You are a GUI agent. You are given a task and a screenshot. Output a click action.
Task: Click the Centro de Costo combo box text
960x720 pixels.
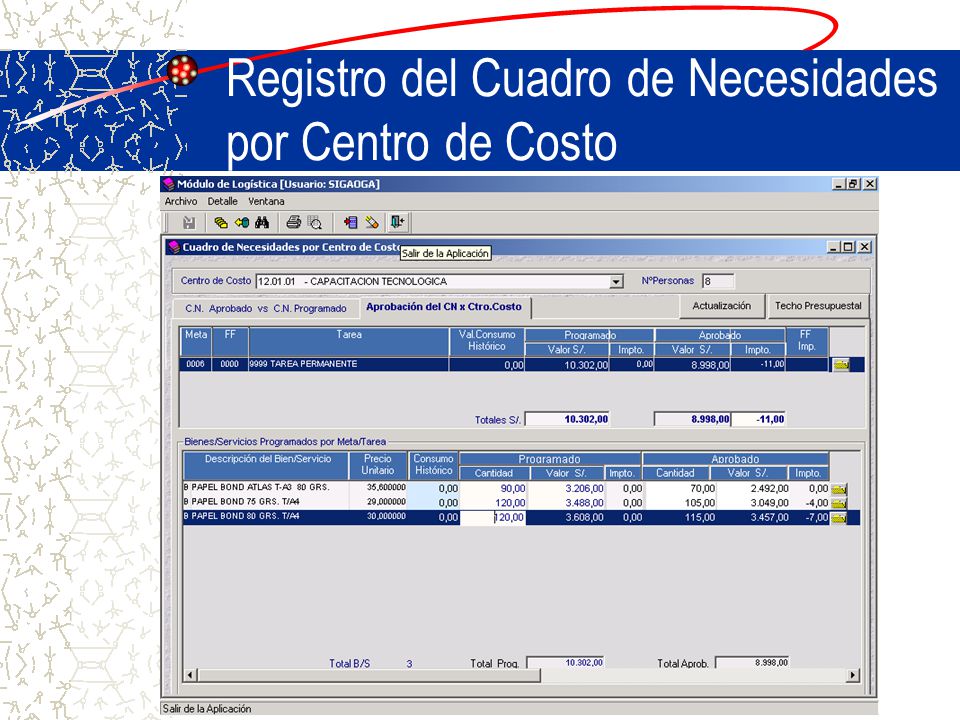click(x=432, y=282)
